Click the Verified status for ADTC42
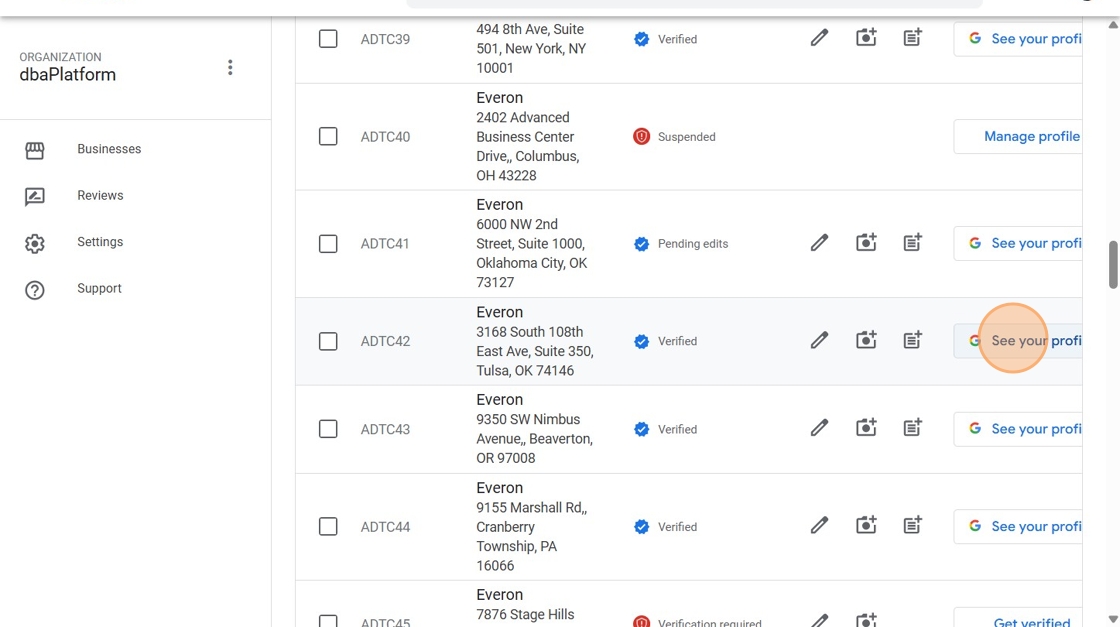The height and width of the screenshot is (627, 1120). point(665,341)
